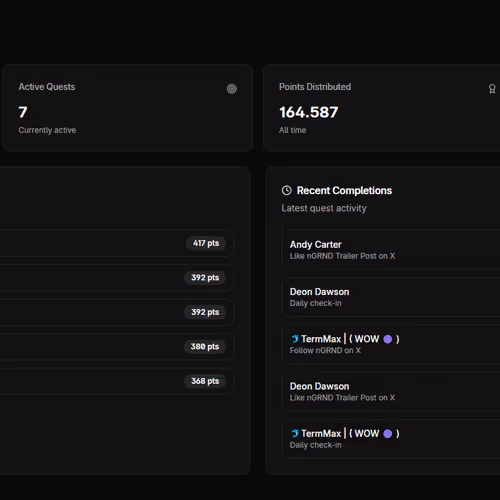
Task: Select the 417 pts badge
Action: 206,243
